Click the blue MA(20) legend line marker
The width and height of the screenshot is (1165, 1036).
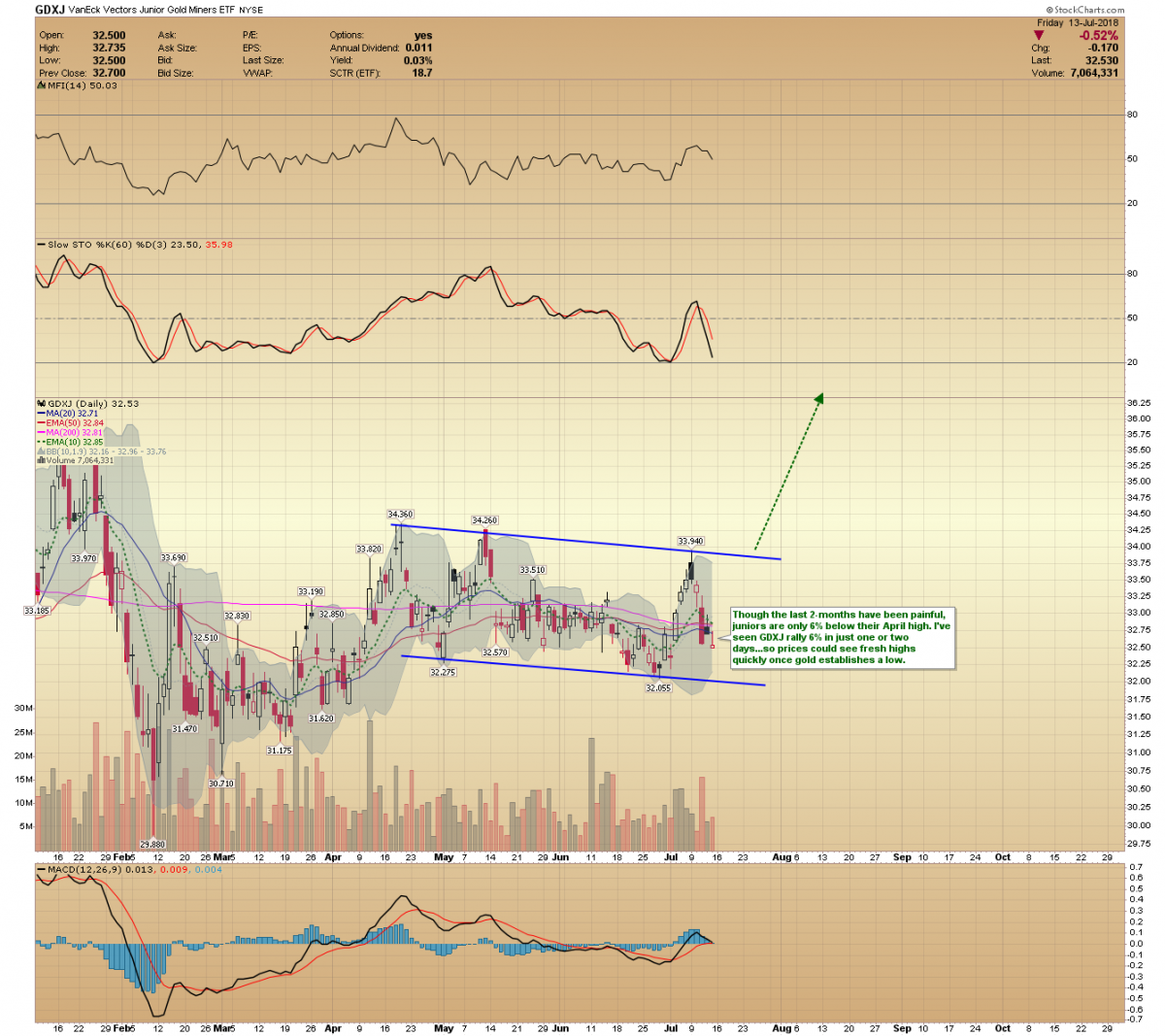[x=41, y=414]
